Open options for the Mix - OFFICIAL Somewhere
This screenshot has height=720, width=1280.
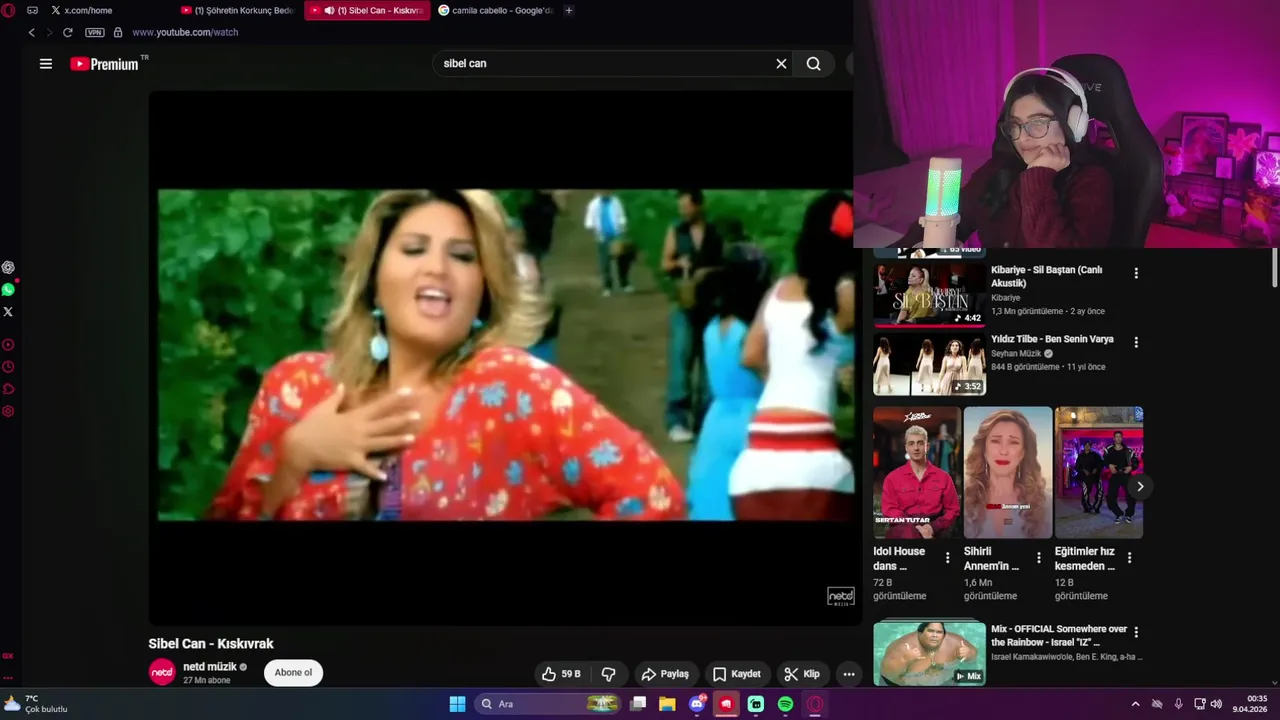(x=1136, y=632)
